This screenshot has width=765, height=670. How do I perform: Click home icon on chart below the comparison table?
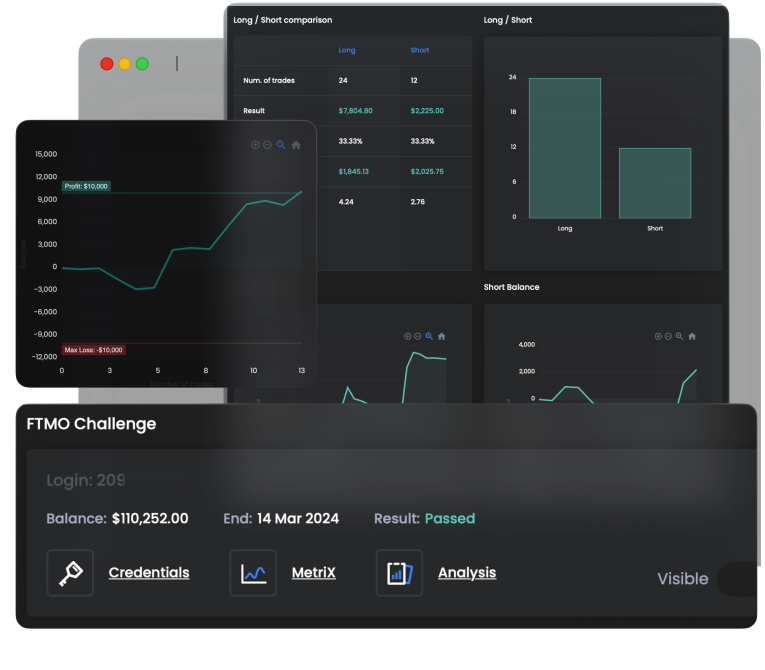441,336
